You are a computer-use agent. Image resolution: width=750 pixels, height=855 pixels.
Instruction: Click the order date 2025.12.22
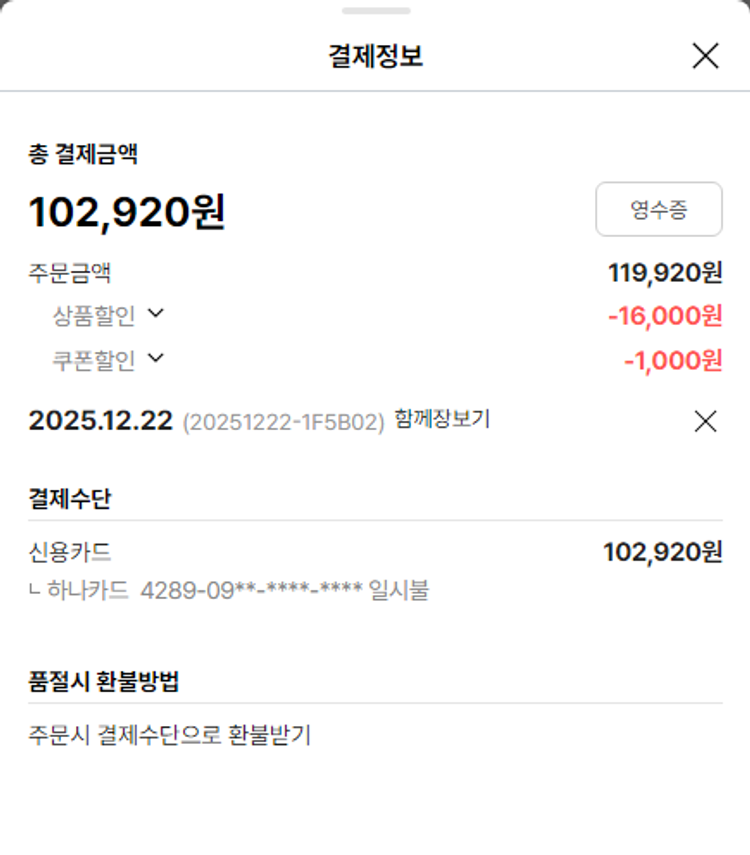(100, 421)
